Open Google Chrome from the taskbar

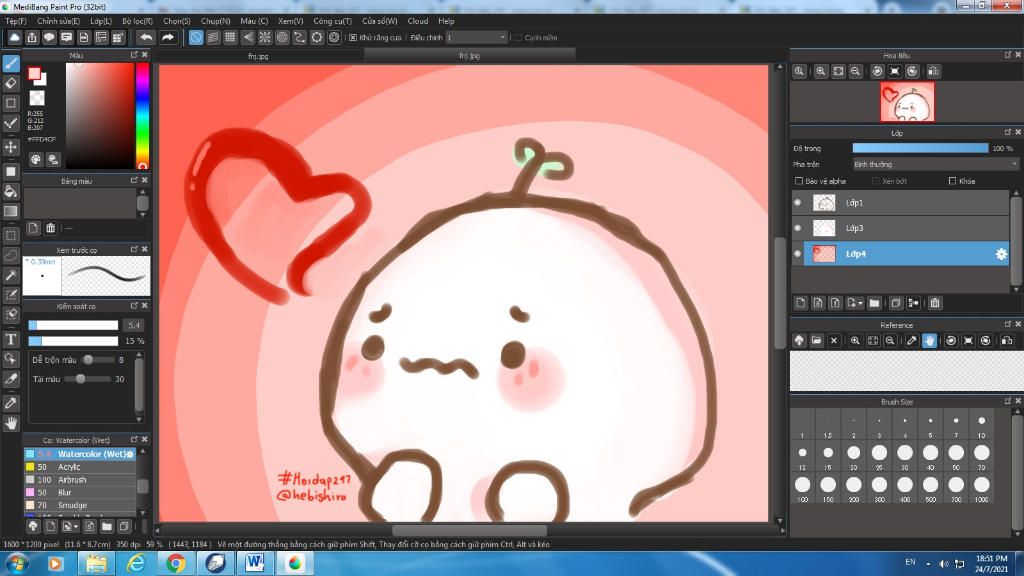[x=176, y=563]
